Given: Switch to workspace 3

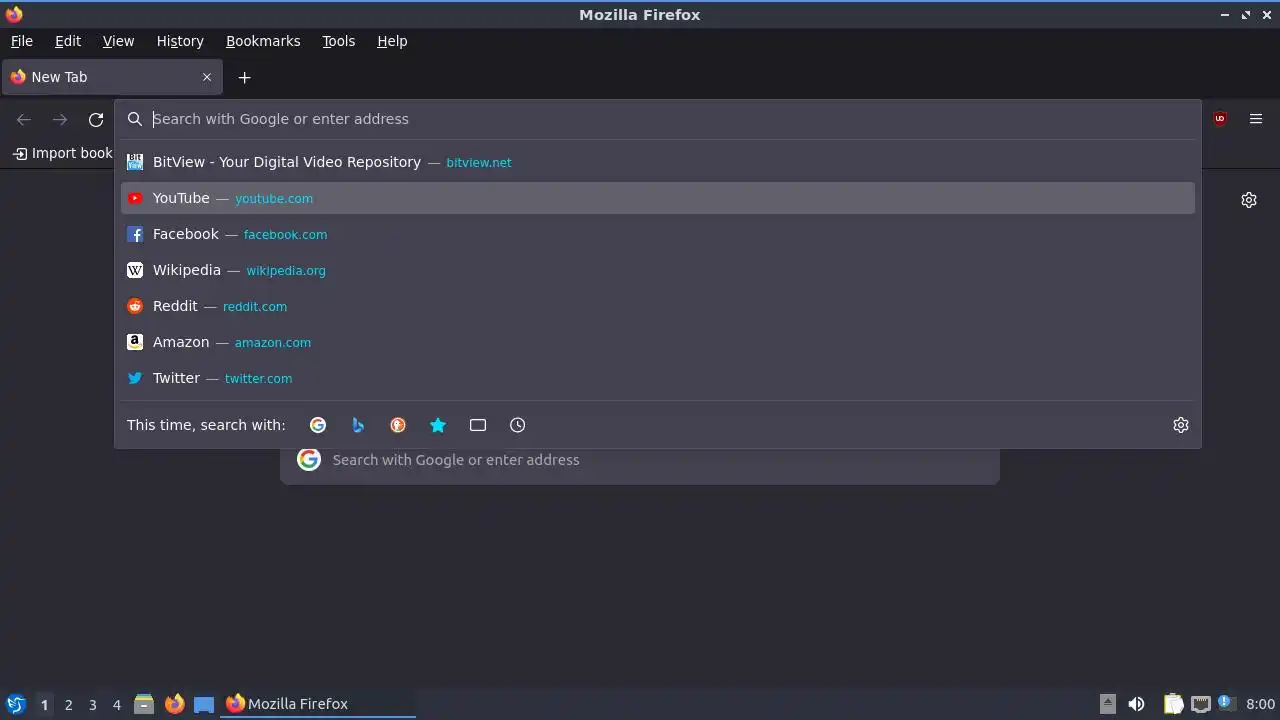Looking at the screenshot, I should (x=92, y=705).
